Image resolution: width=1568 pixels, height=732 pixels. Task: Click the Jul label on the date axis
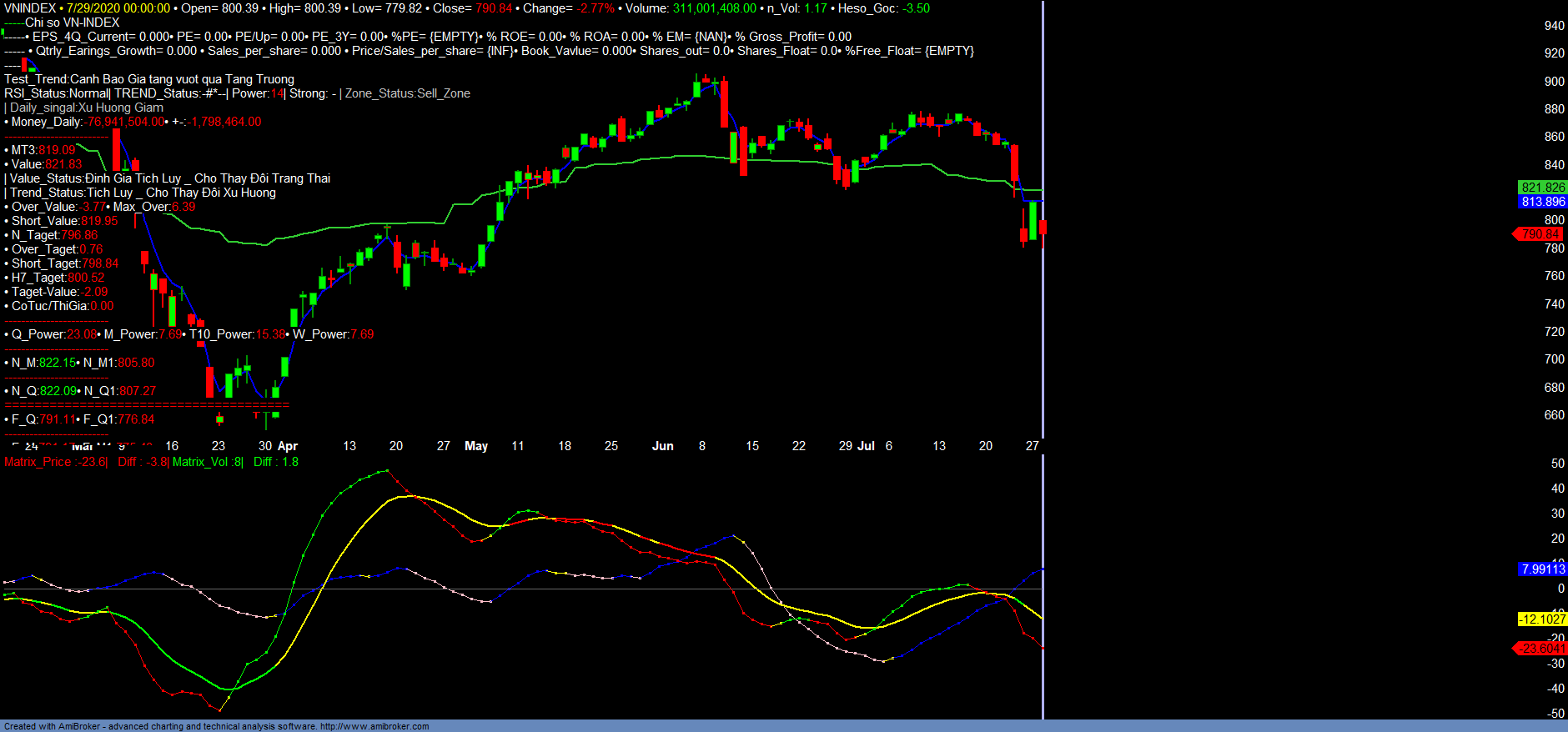tap(866, 446)
